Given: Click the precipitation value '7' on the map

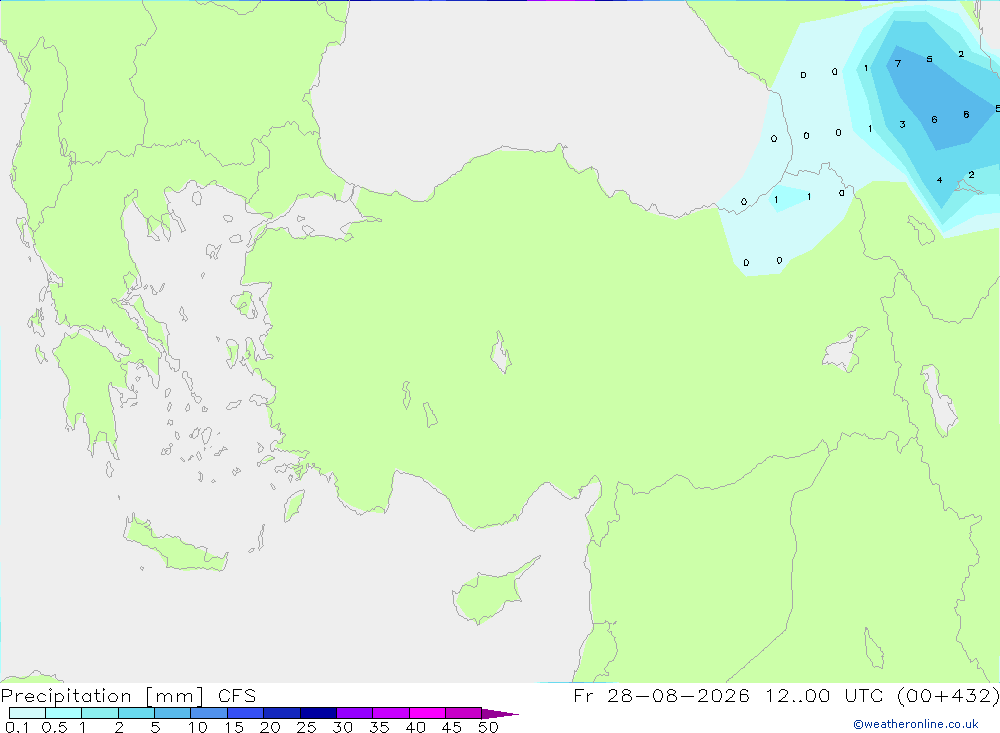Looking at the screenshot, I should 898,63.
